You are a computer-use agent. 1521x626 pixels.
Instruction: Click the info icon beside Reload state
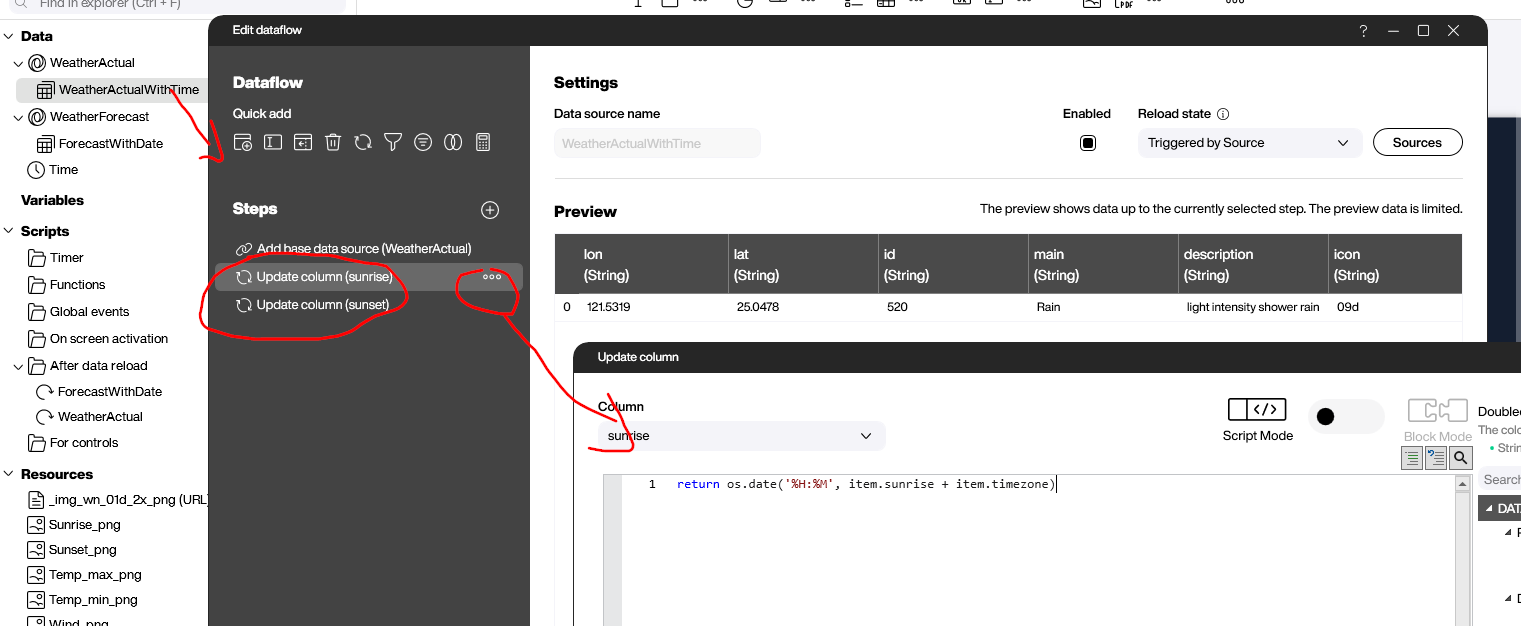tap(1223, 114)
